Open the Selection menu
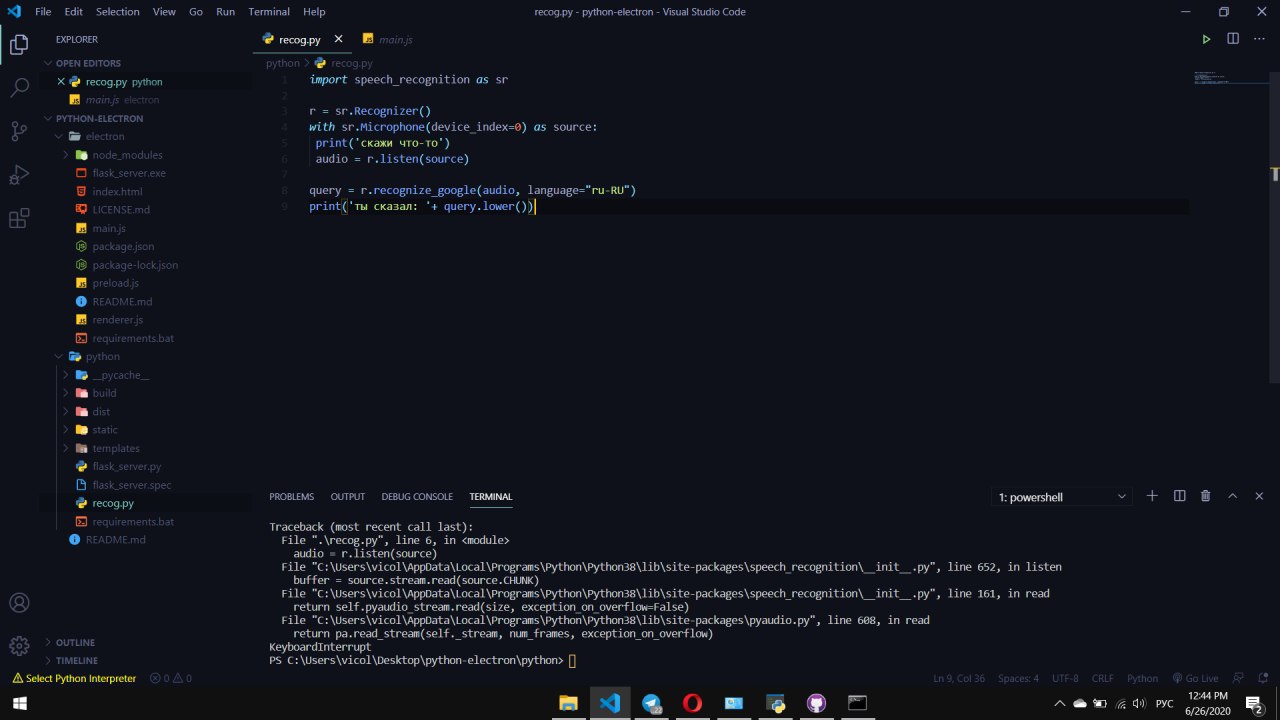This screenshot has width=1280, height=720. 118,12
